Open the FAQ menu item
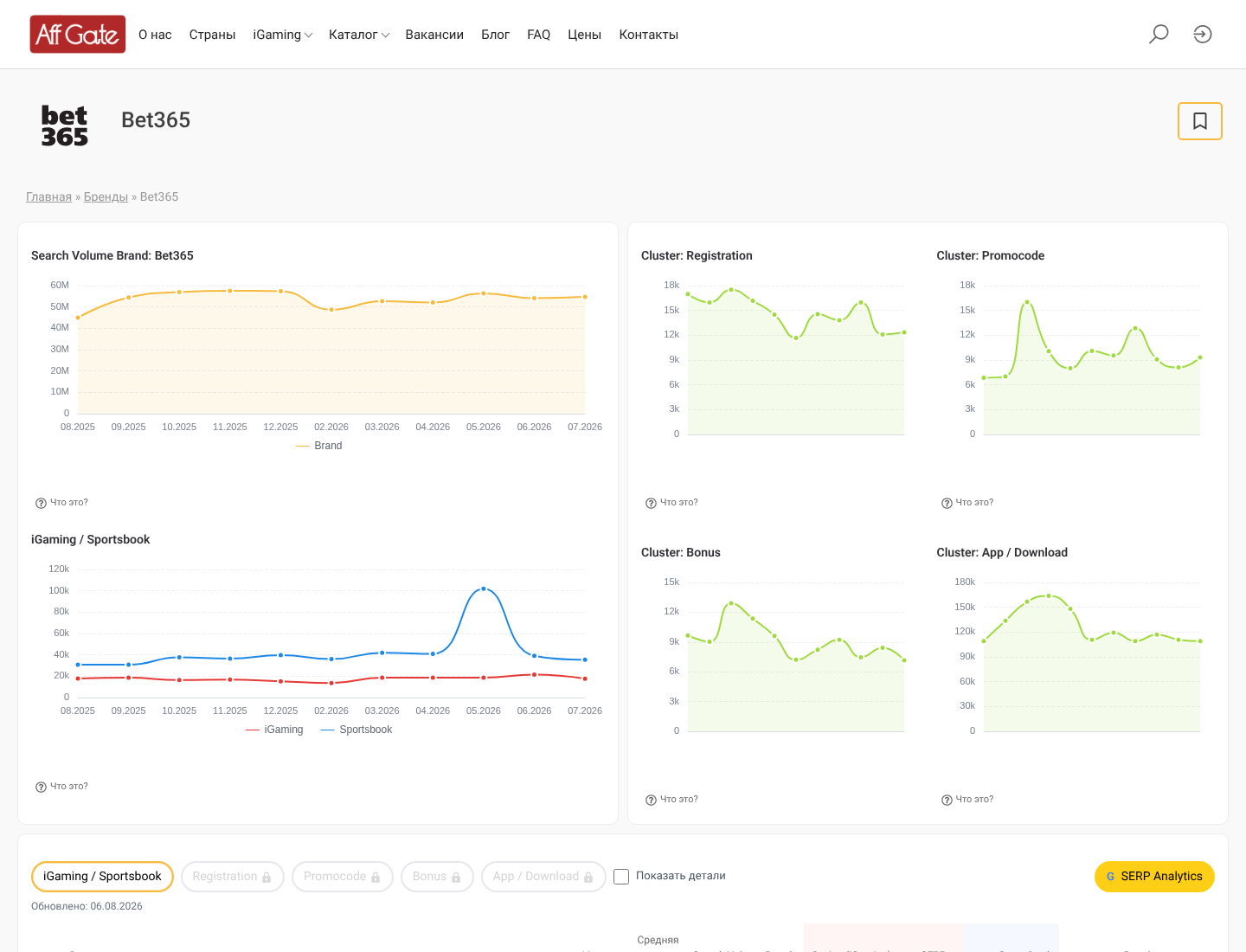 (538, 35)
